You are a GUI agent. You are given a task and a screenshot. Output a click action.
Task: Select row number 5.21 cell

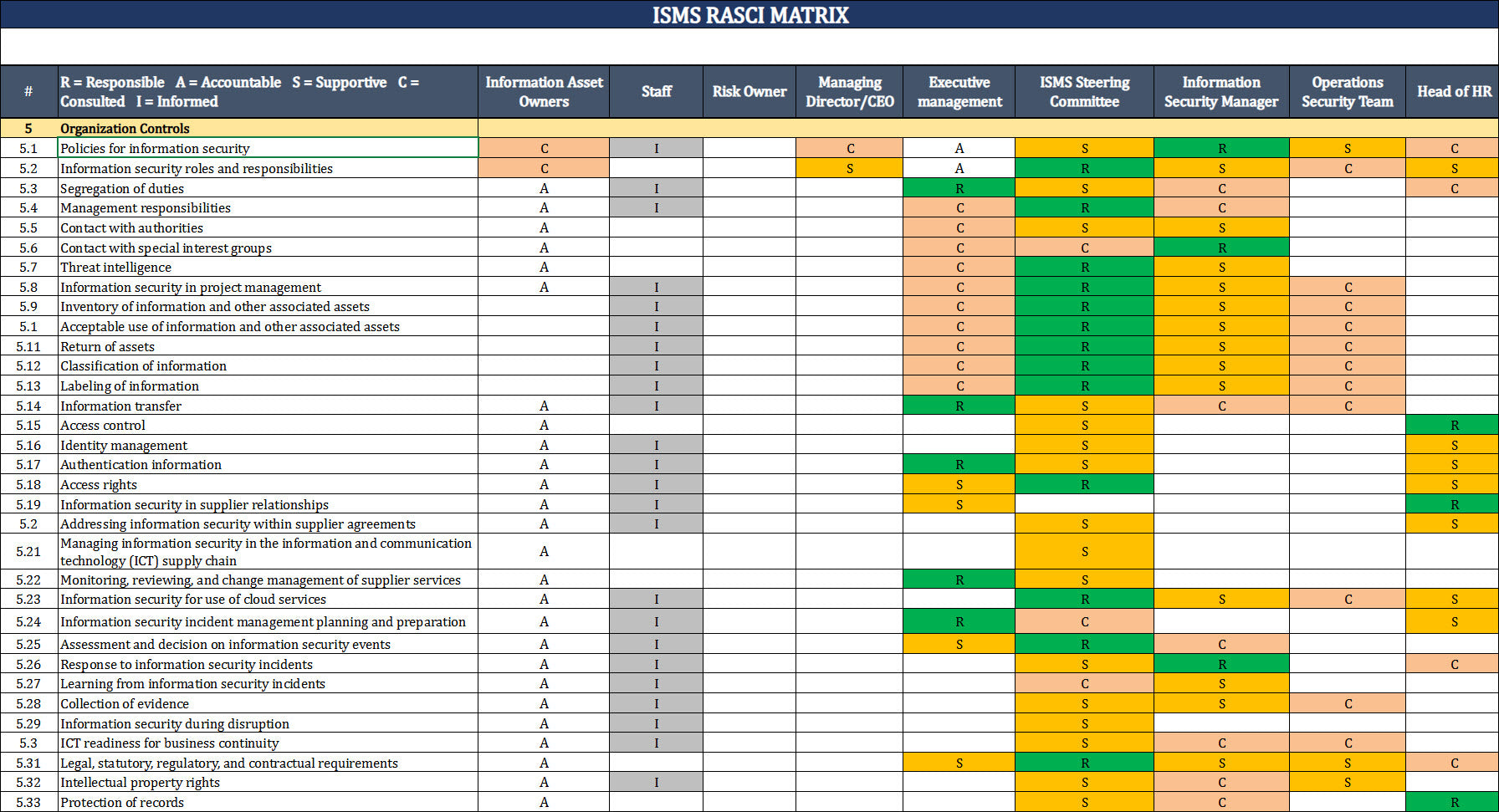point(28,551)
